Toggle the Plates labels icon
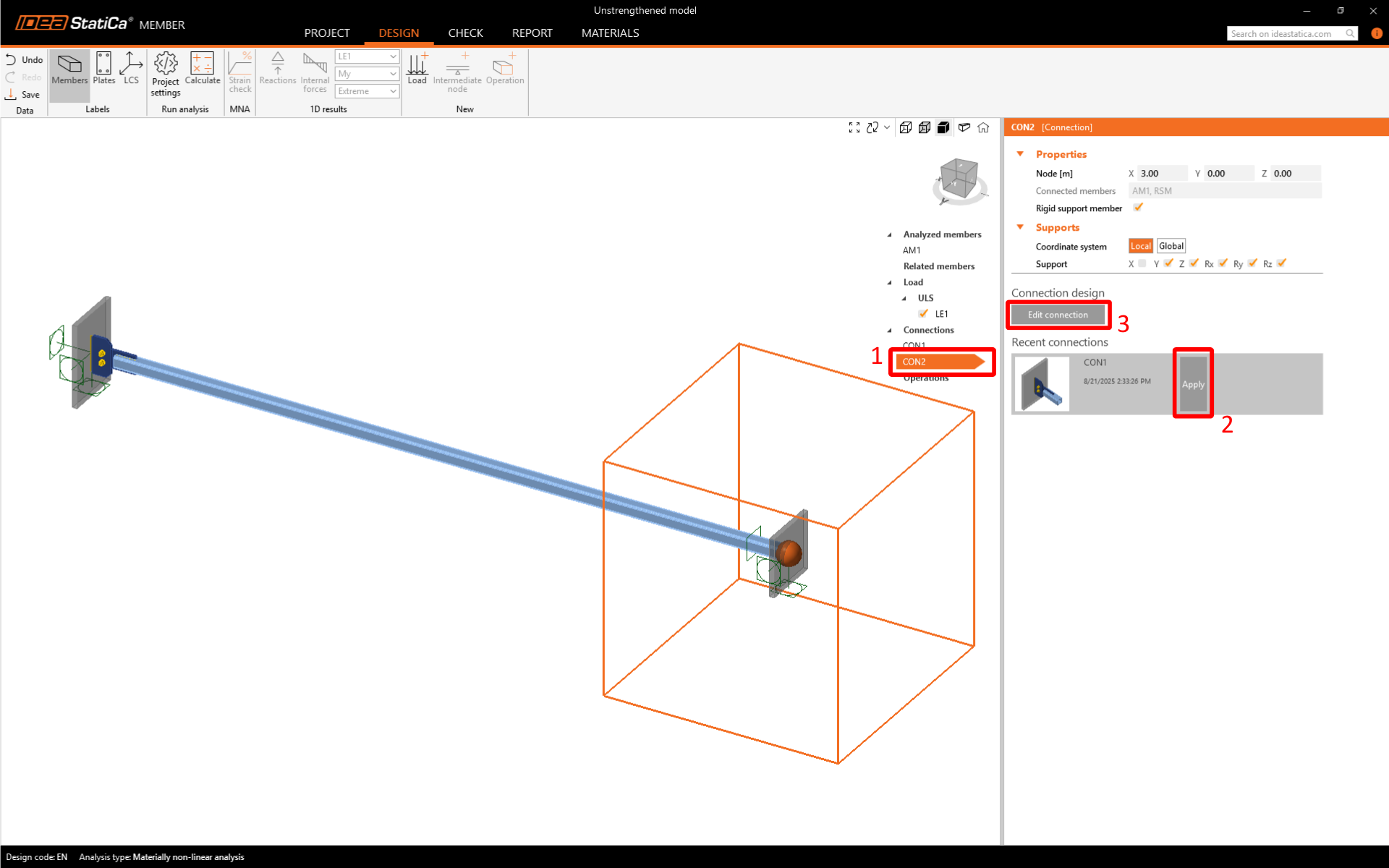 coord(103,69)
